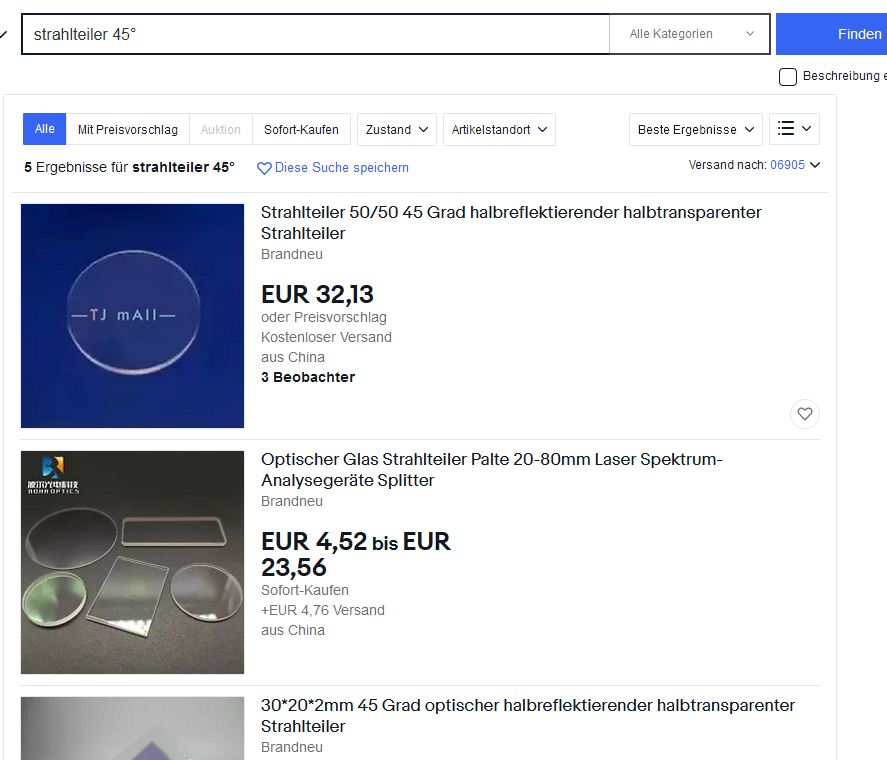Switch to Mit Preisvorschlag tab
Viewport: 887px width, 760px height.
click(x=128, y=129)
